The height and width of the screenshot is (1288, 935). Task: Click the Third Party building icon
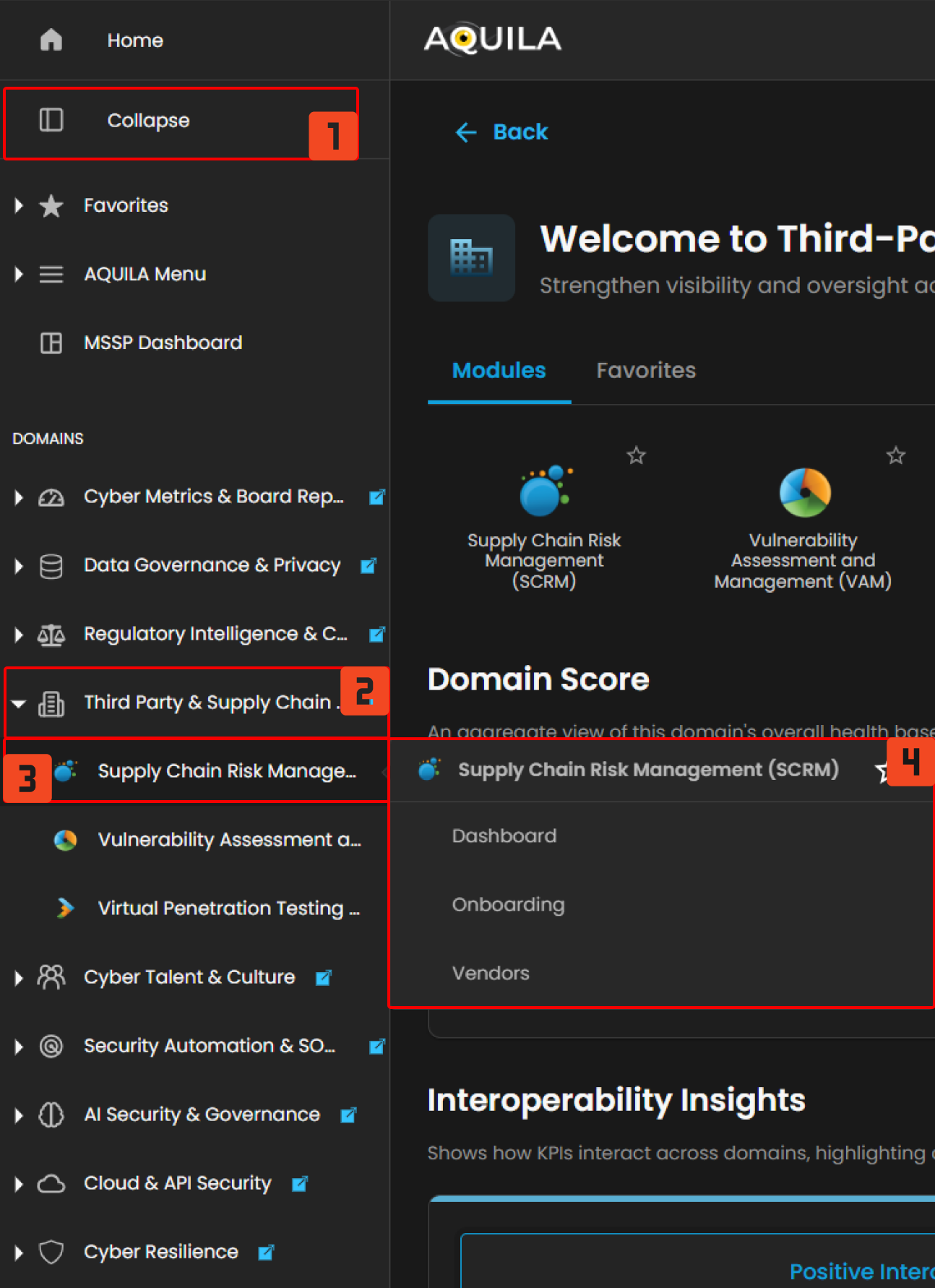coord(51,703)
